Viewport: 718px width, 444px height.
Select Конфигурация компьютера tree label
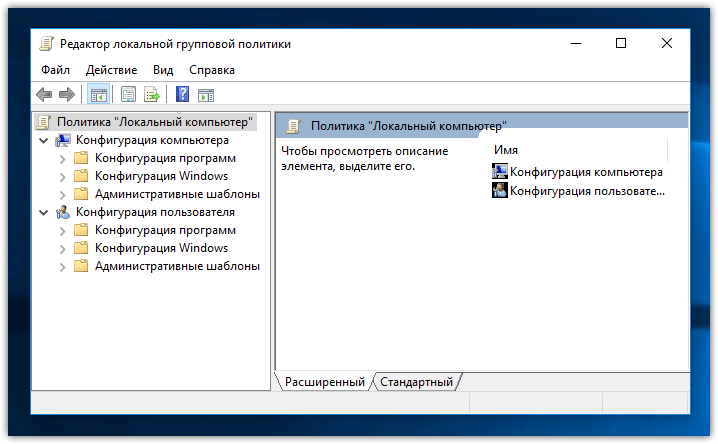coord(152,140)
